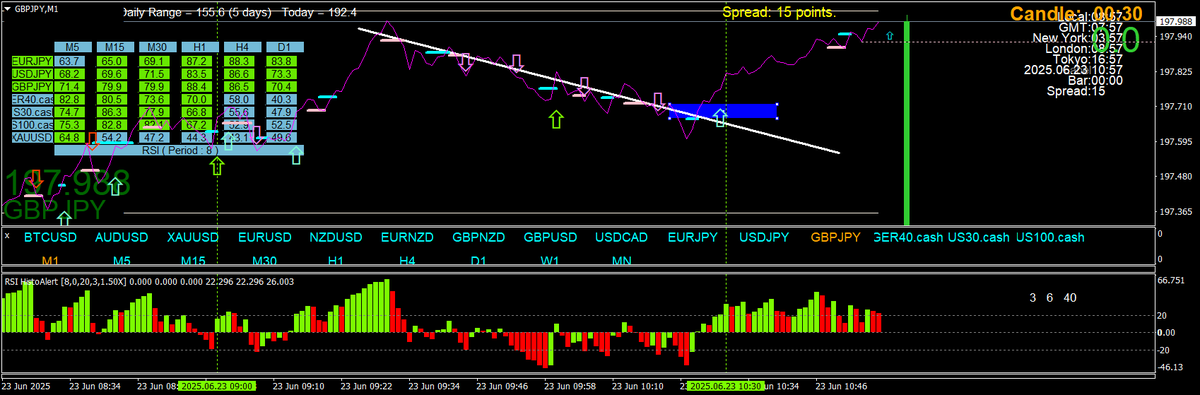Click USDCAD in the symbol row
Screen dimensions: 1200x395
pos(622,238)
